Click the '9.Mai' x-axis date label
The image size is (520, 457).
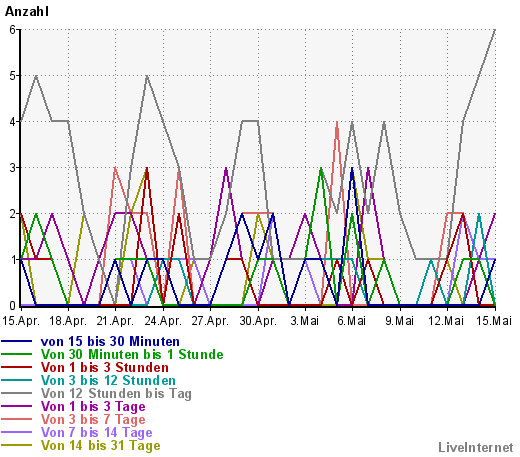coord(399,321)
